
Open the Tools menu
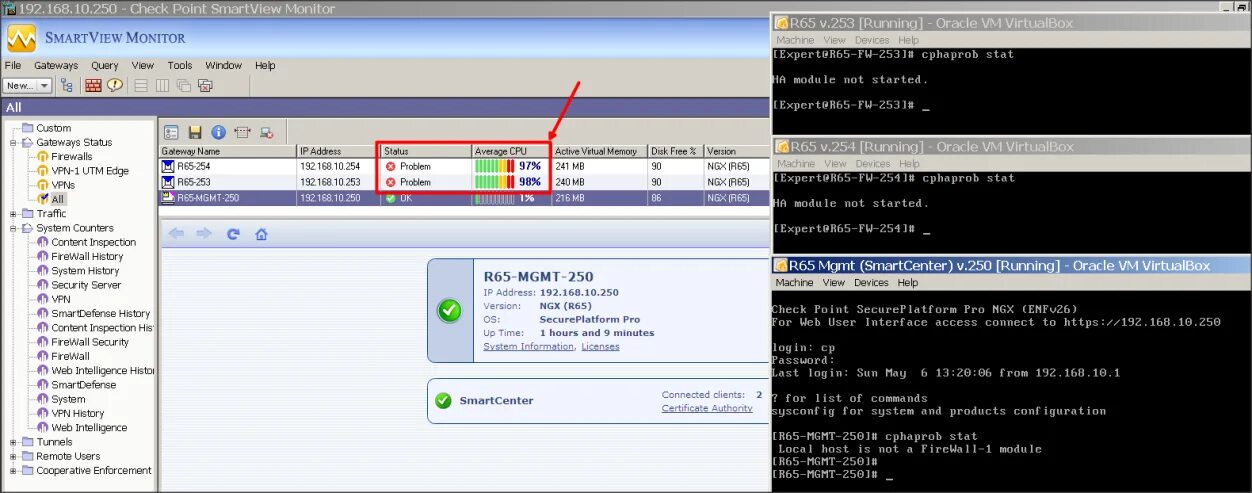tap(180, 66)
